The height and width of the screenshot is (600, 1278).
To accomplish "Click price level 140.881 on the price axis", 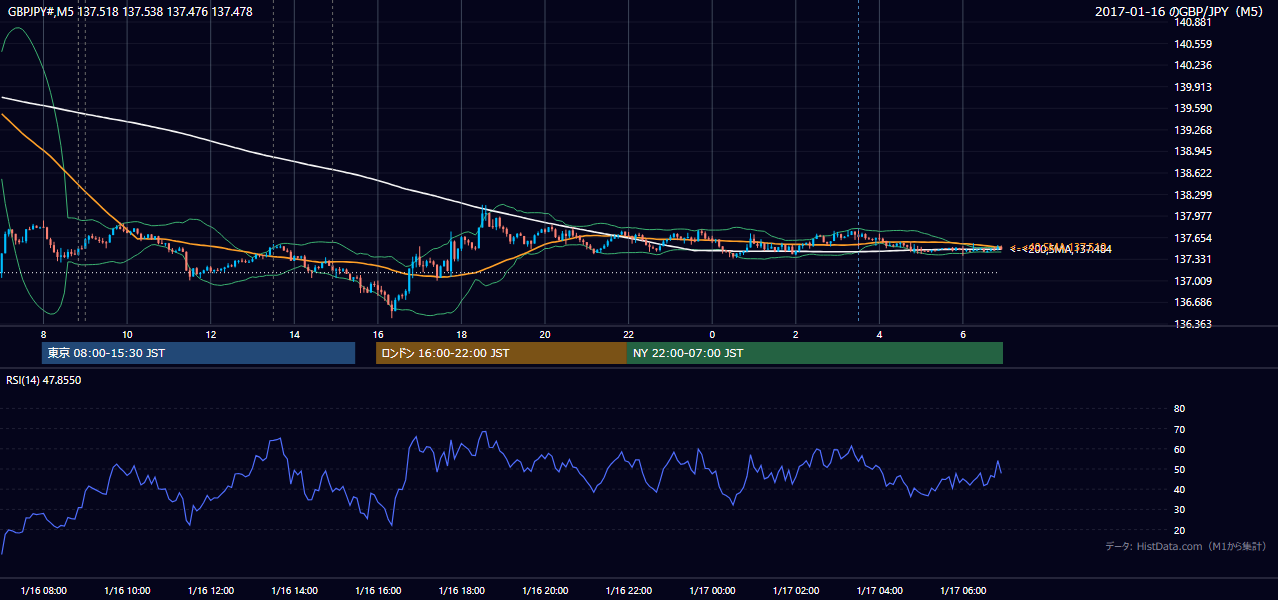I will tap(1193, 22).
